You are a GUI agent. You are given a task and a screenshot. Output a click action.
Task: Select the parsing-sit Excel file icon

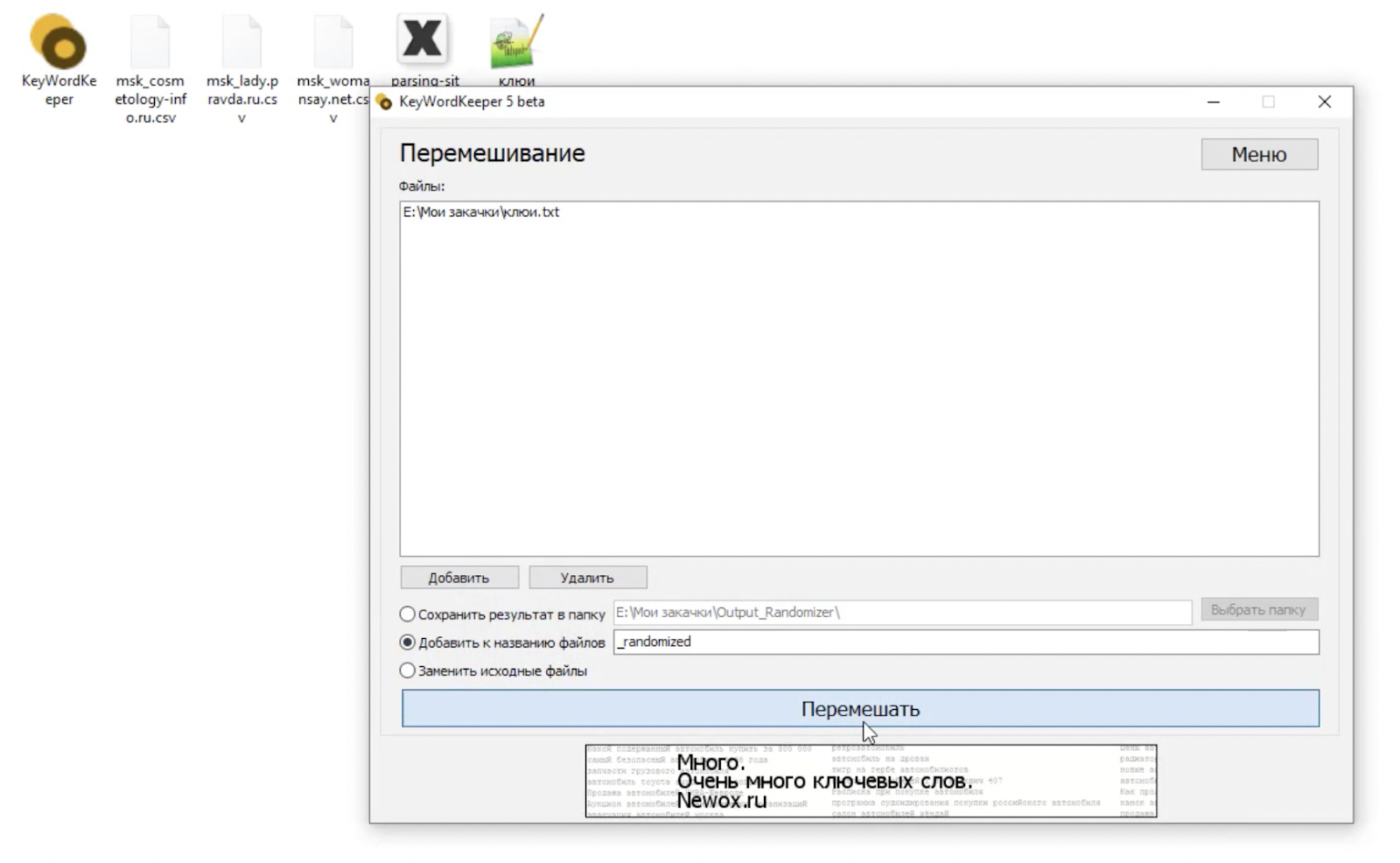coord(424,51)
